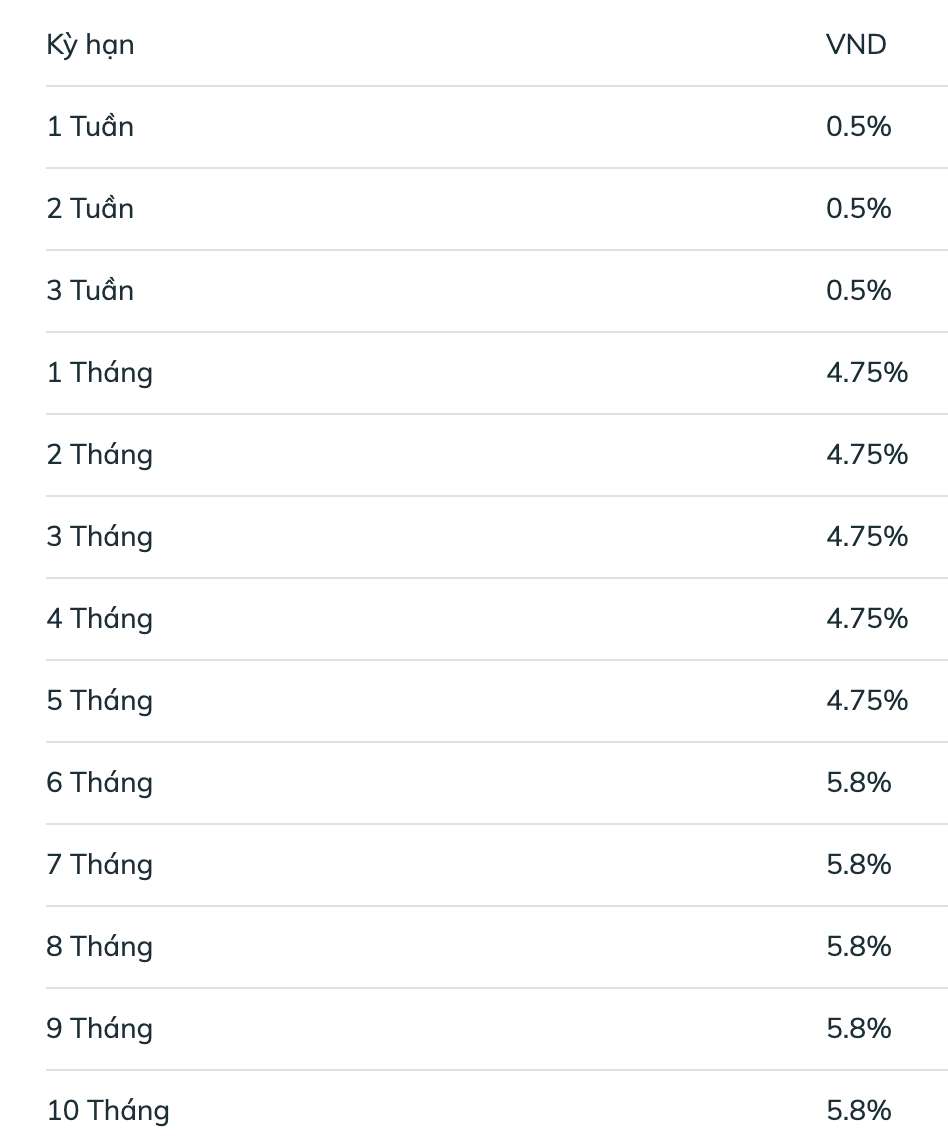This screenshot has width=948, height=1140.
Task: Select the 2 Tháng term row
Action: [99, 455]
